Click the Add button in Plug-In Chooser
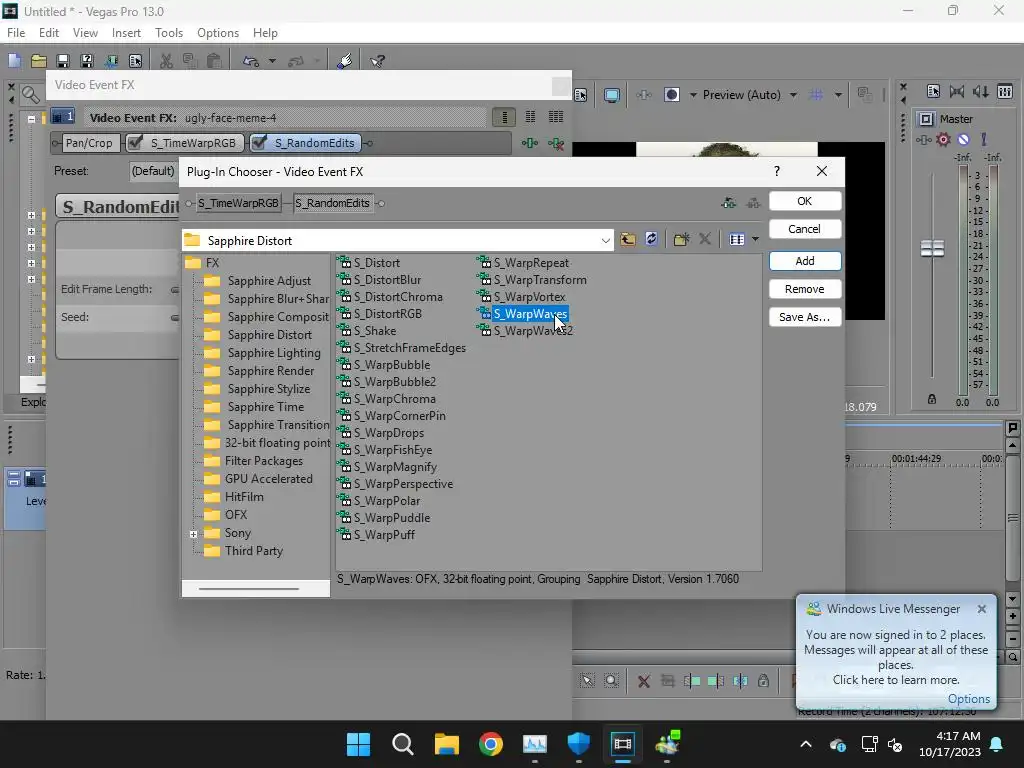1024x768 pixels. tap(805, 261)
